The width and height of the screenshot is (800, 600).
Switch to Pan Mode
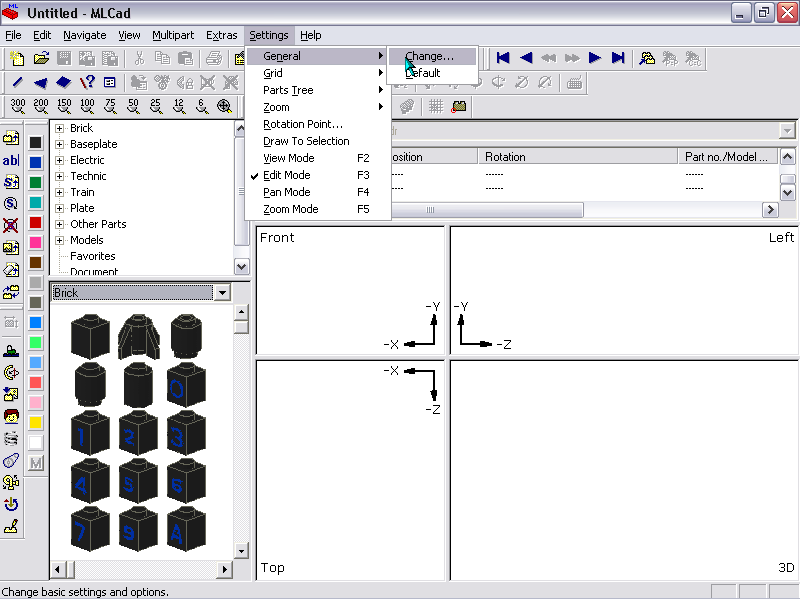click(x=317, y=192)
